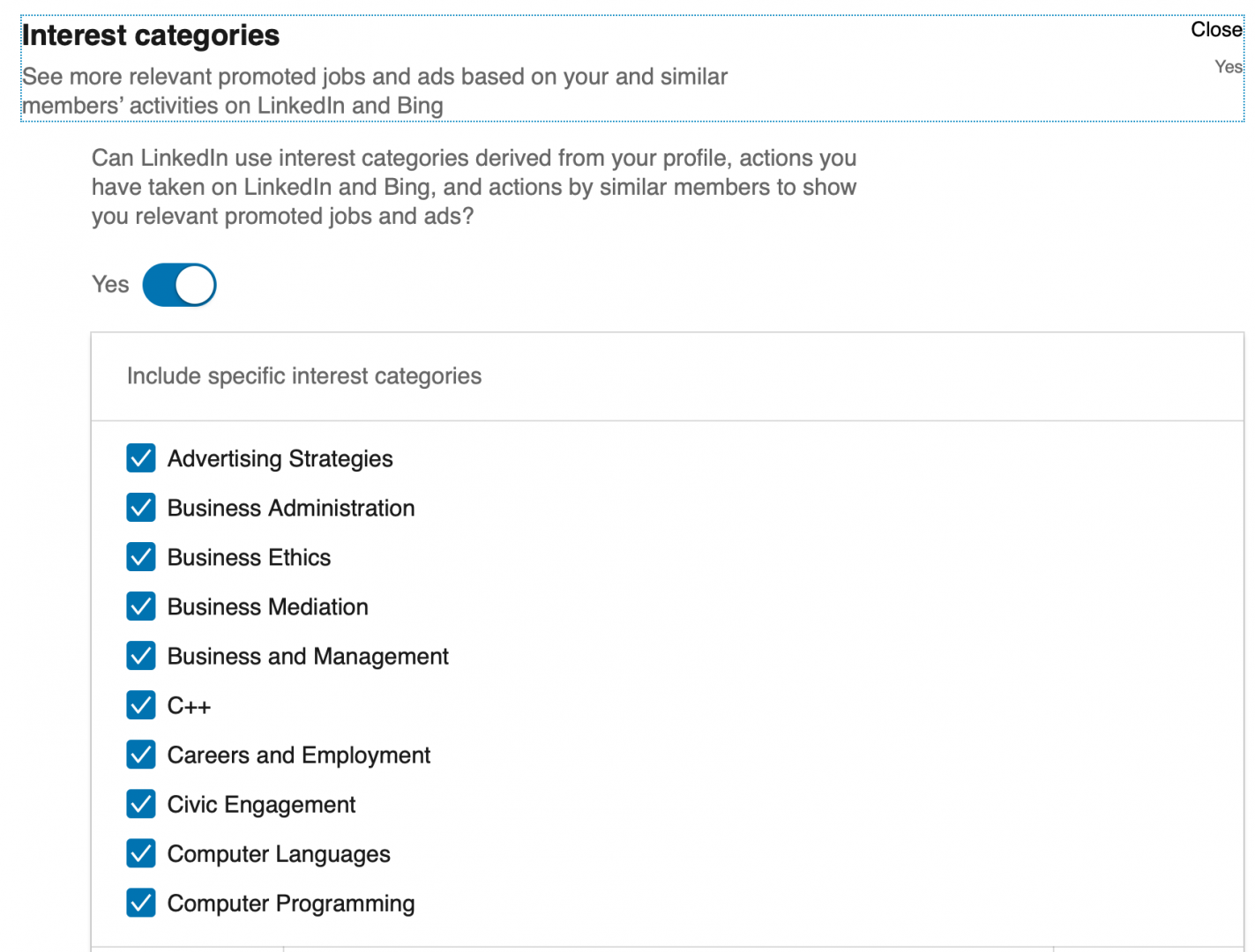The height and width of the screenshot is (952, 1255).
Task: Click the Business Ethics label text
Action: tap(249, 558)
